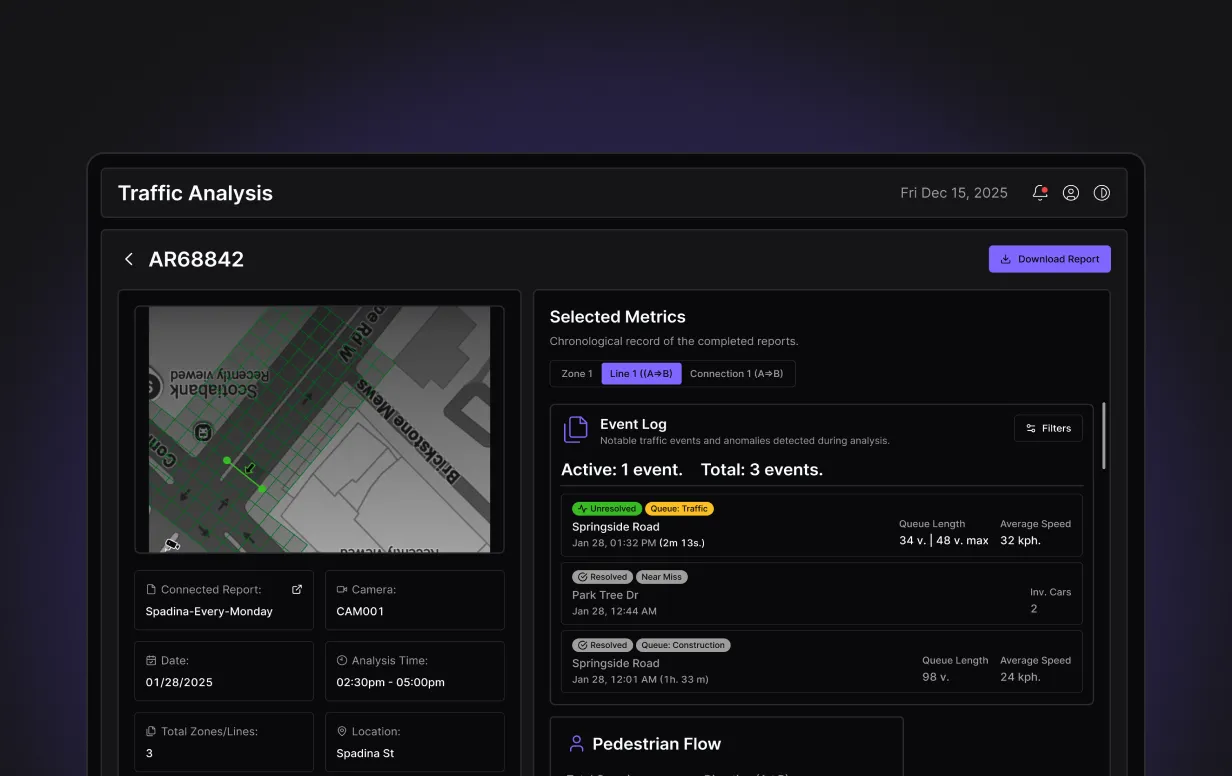Click the Pedestrian Flow heading
This screenshot has height=776, width=1232.
(656, 744)
